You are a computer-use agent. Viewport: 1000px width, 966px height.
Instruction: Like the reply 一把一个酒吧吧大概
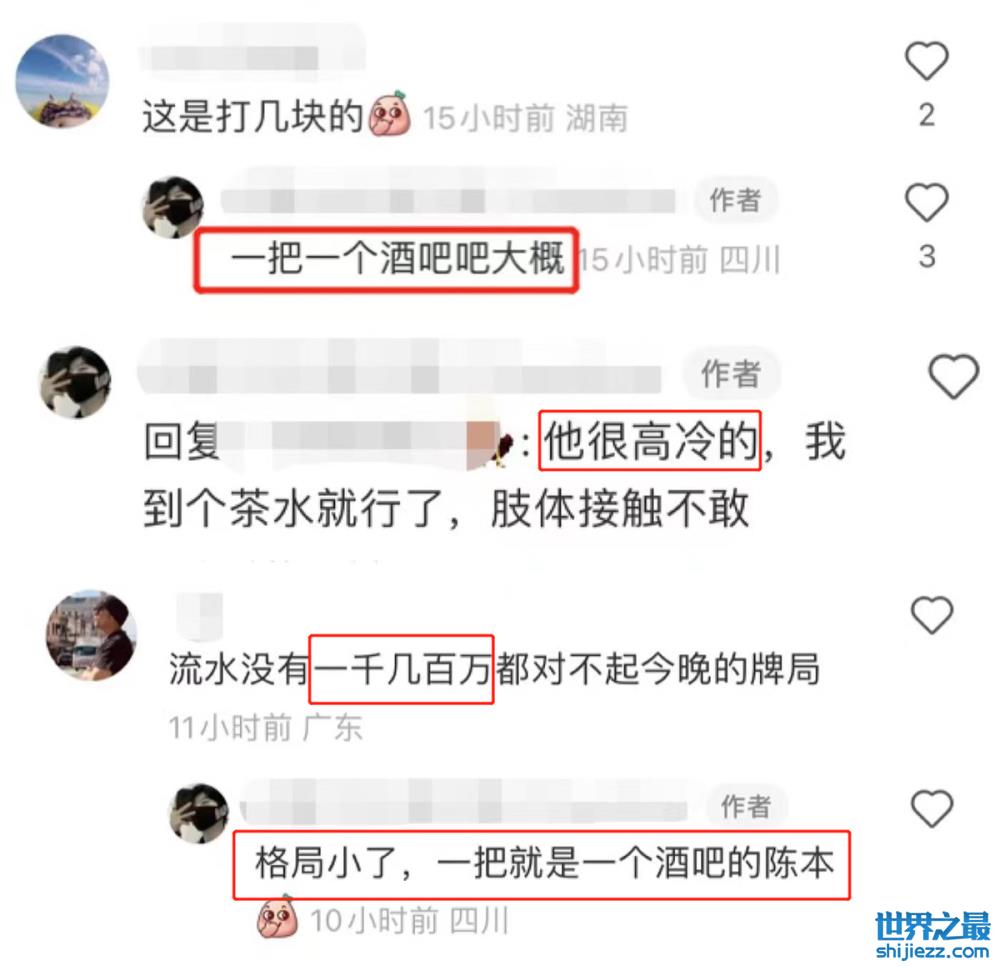[x=927, y=202]
